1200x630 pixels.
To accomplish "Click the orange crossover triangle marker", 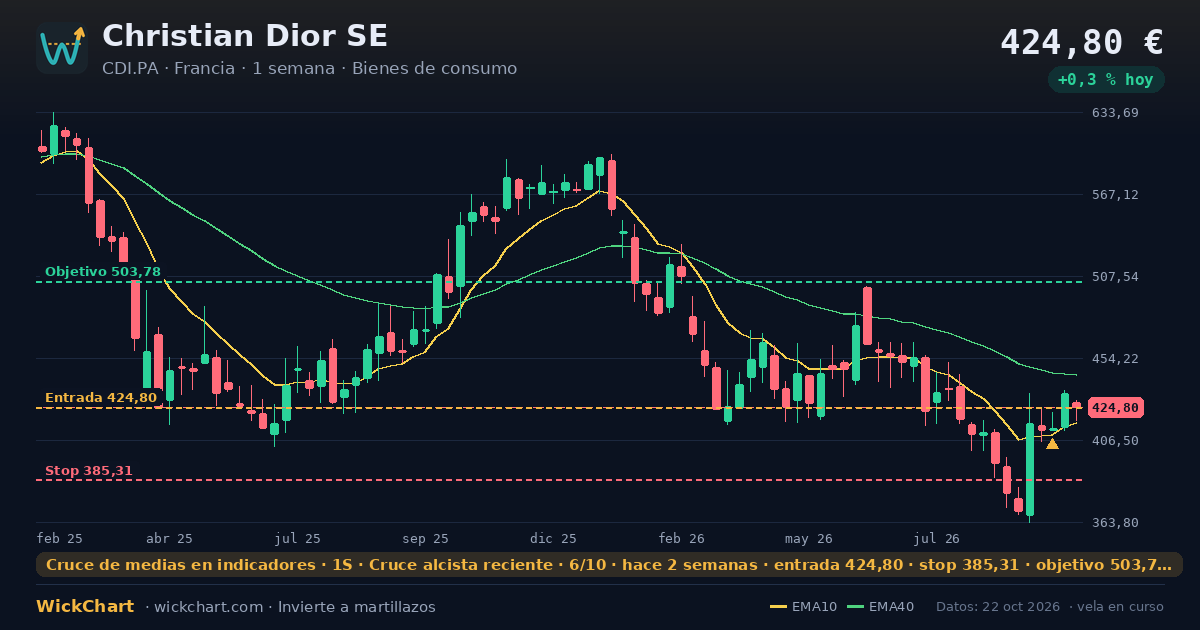I will pyautogui.click(x=1052, y=444).
